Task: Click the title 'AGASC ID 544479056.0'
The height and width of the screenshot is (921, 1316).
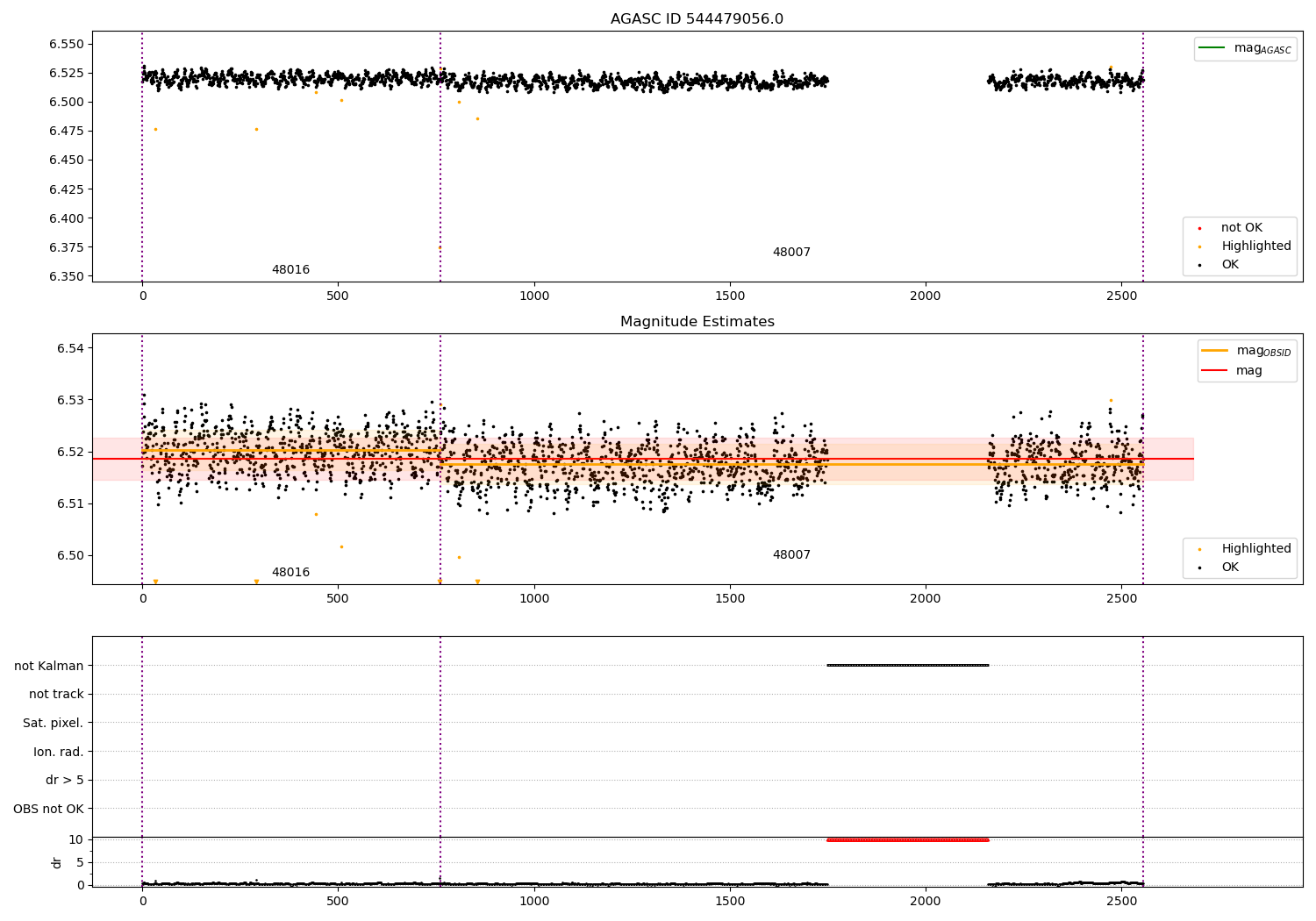Action: [x=697, y=19]
